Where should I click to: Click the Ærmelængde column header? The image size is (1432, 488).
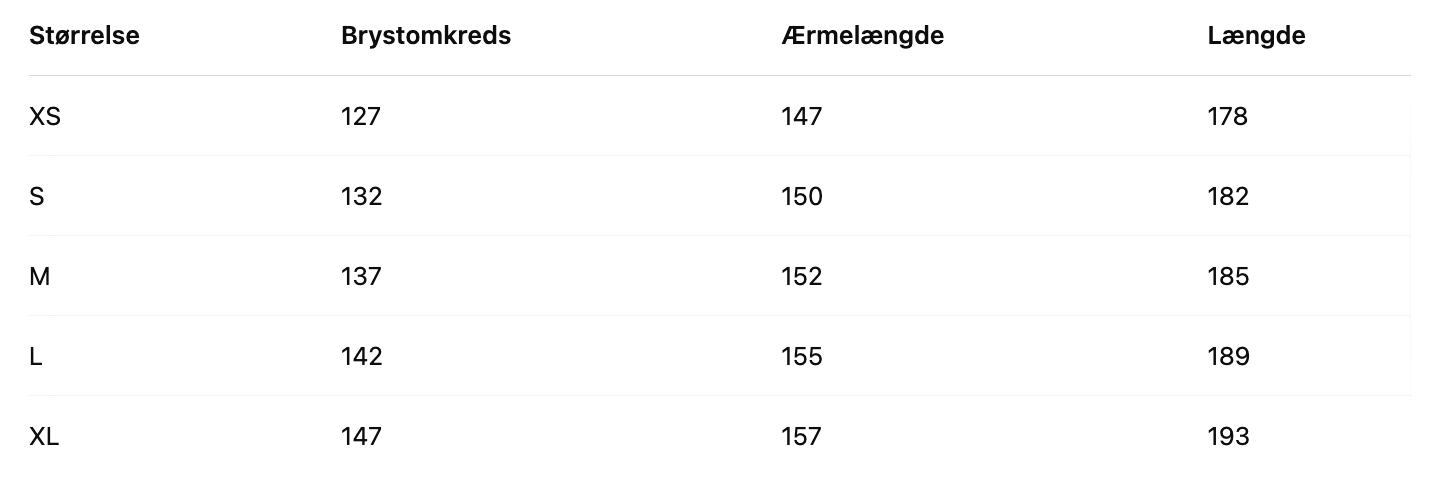pyautogui.click(x=862, y=36)
